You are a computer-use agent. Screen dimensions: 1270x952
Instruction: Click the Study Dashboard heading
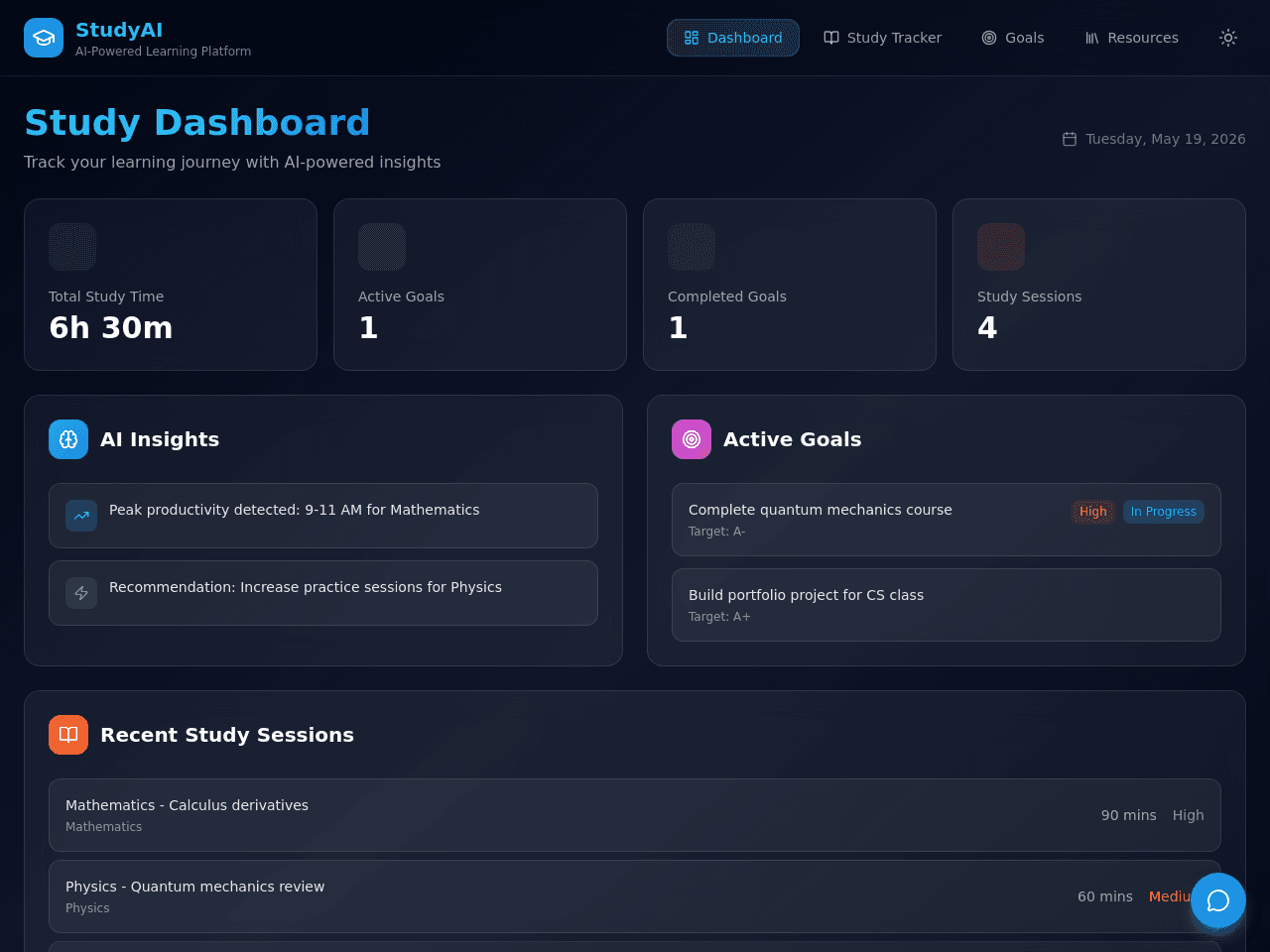point(197,123)
